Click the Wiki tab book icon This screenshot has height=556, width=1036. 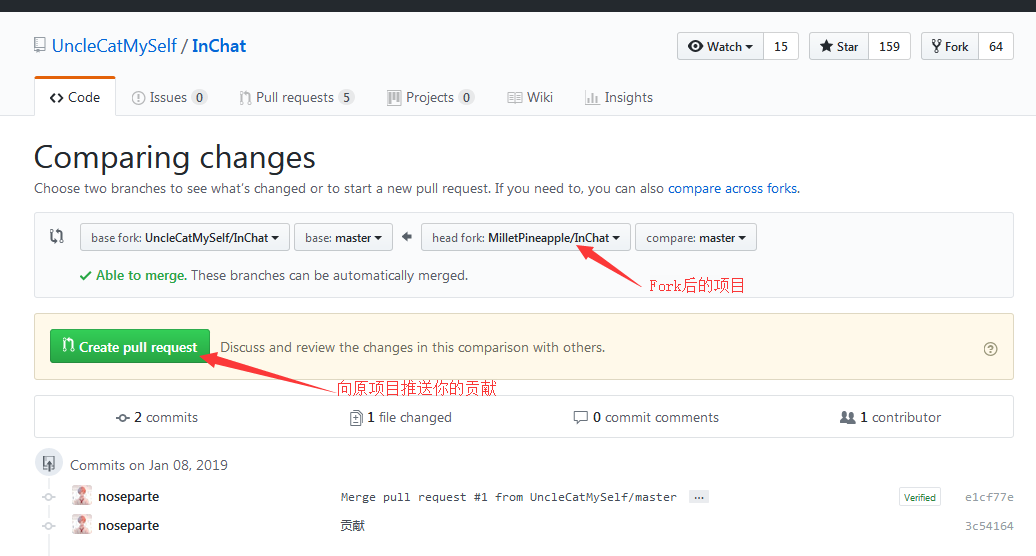(x=514, y=98)
